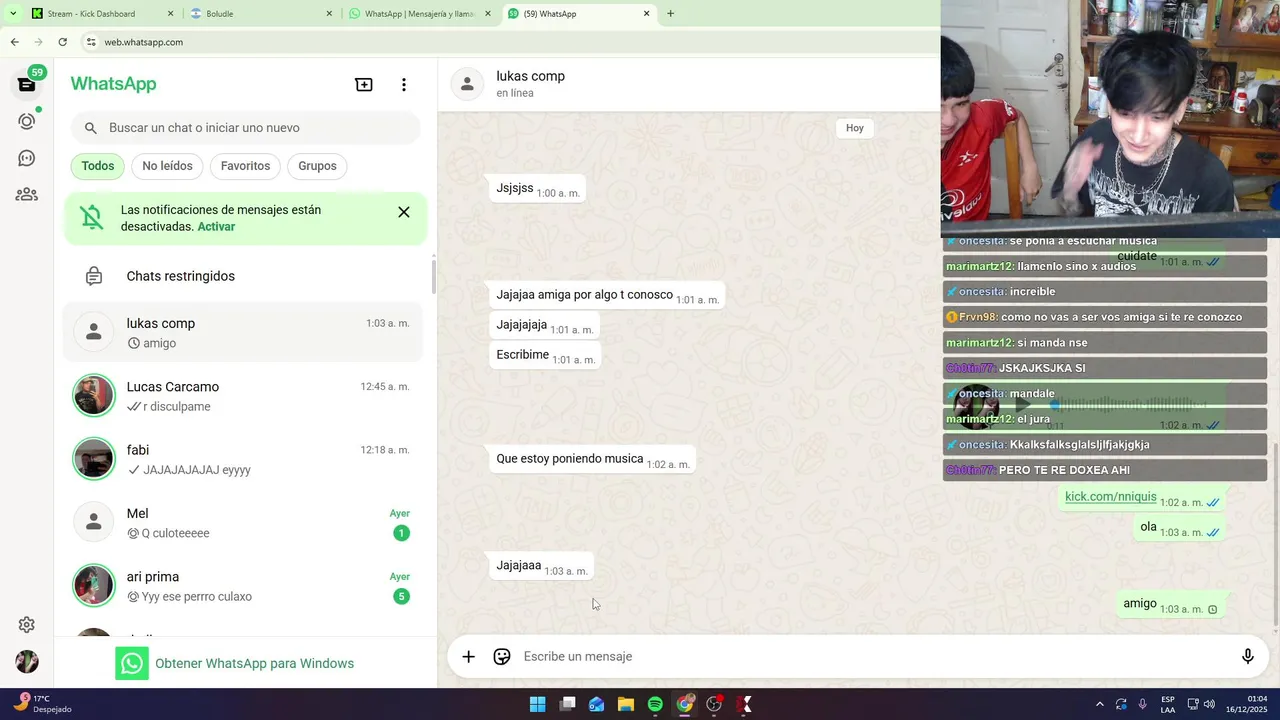Screen dimensions: 1280x720
Task: Click the Hoy date chip
Action: click(x=855, y=128)
